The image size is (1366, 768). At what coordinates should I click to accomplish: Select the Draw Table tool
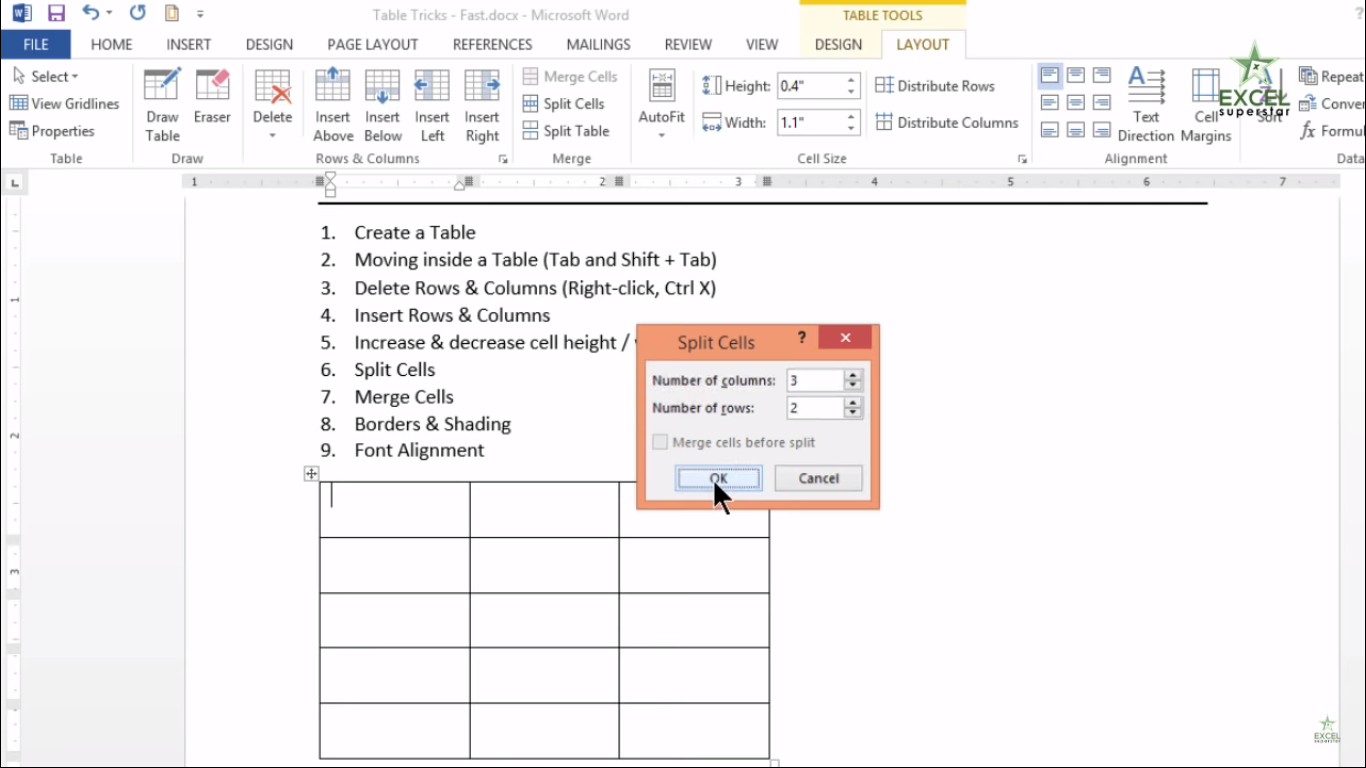[x=162, y=105]
